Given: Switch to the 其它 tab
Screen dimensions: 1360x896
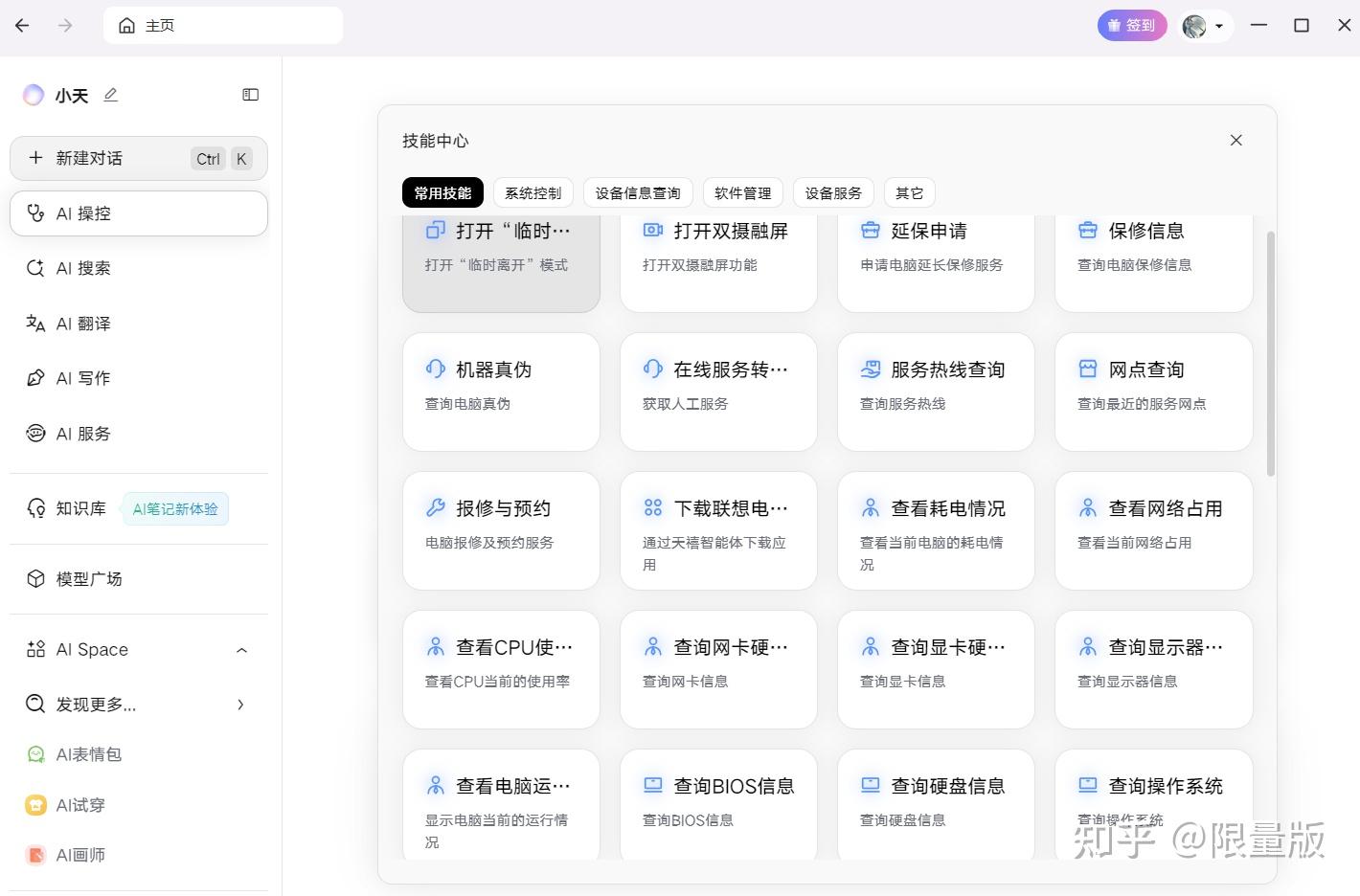Looking at the screenshot, I should point(910,192).
